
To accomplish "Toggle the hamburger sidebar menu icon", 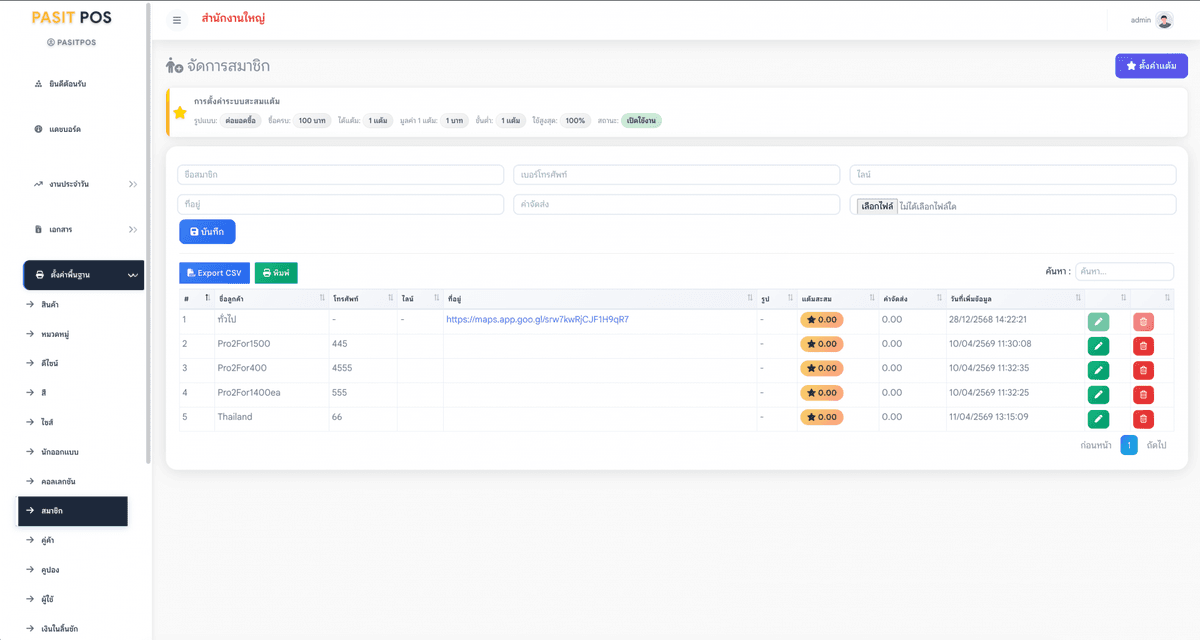I will pos(177,20).
